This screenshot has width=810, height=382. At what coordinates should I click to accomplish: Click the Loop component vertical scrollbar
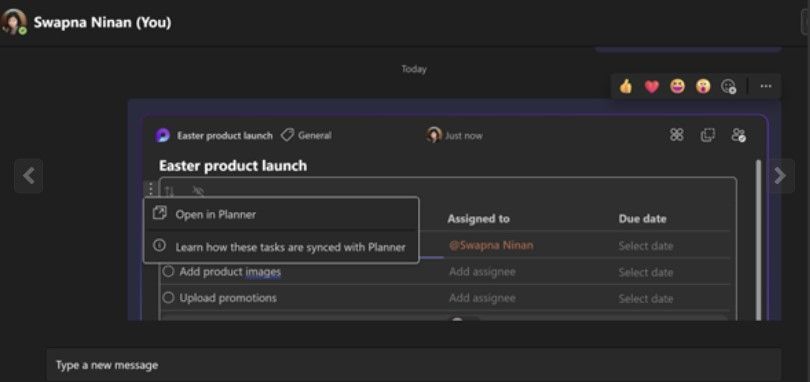click(x=758, y=240)
